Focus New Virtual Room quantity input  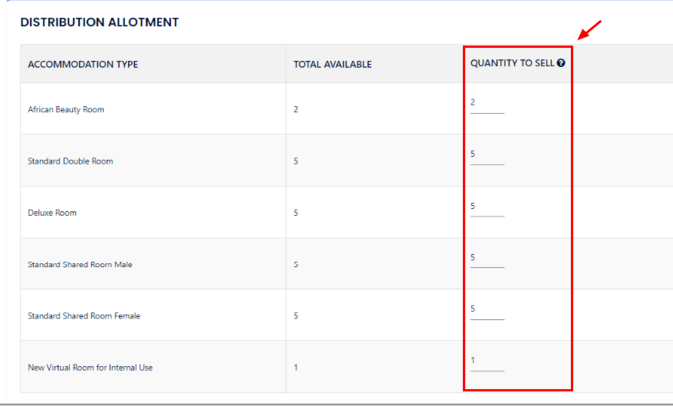(486, 363)
